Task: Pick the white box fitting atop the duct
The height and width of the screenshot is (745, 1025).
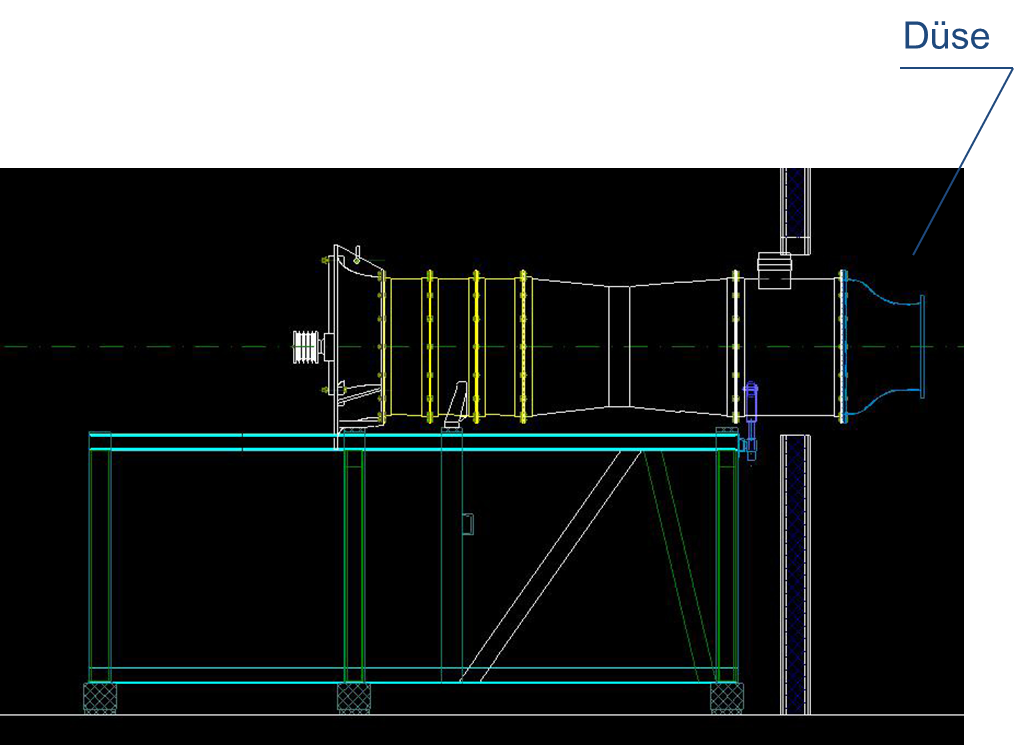Action: pyautogui.click(x=775, y=271)
